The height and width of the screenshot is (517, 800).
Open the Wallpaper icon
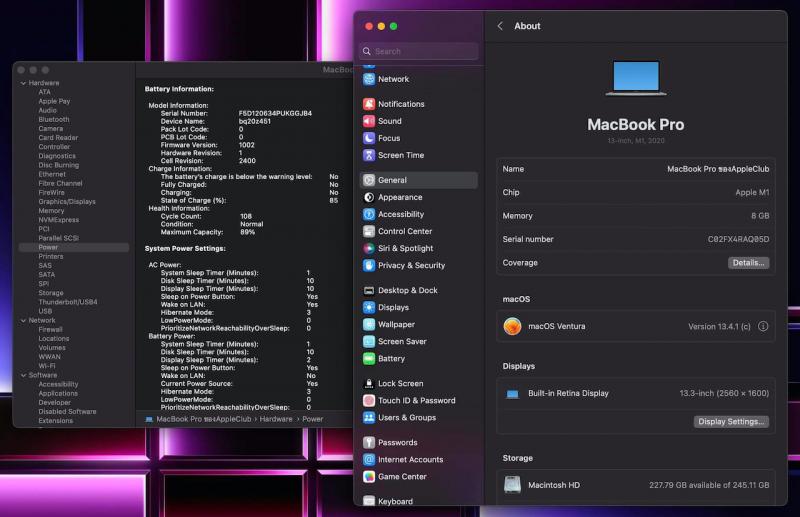(369, 325)
